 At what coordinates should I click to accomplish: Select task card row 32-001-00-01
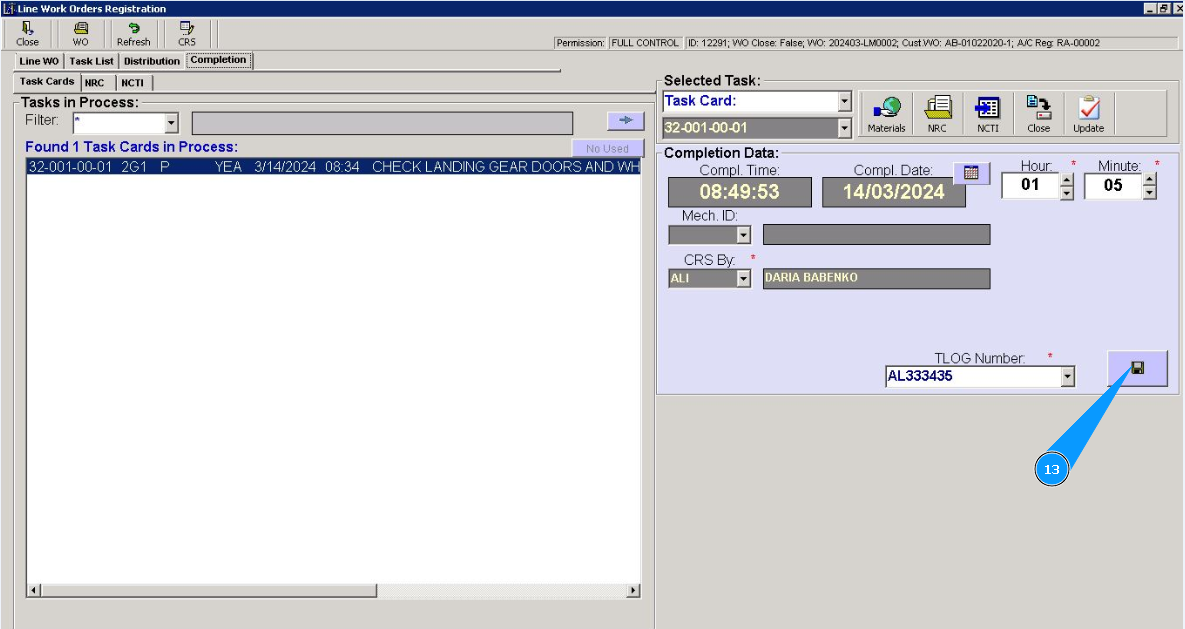click(x=333, y=167)
